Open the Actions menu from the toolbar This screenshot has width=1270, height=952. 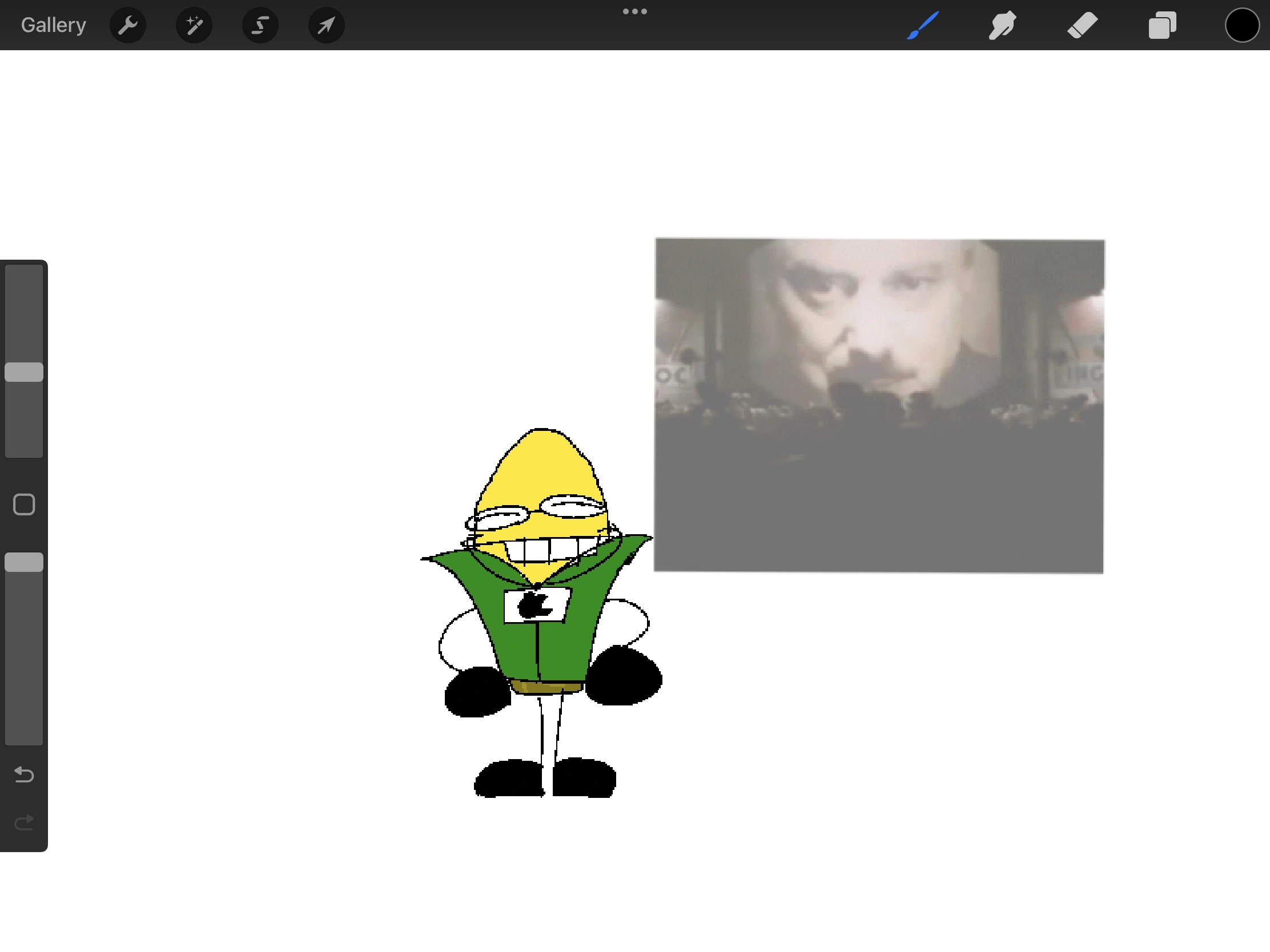[x=127, y=25]
